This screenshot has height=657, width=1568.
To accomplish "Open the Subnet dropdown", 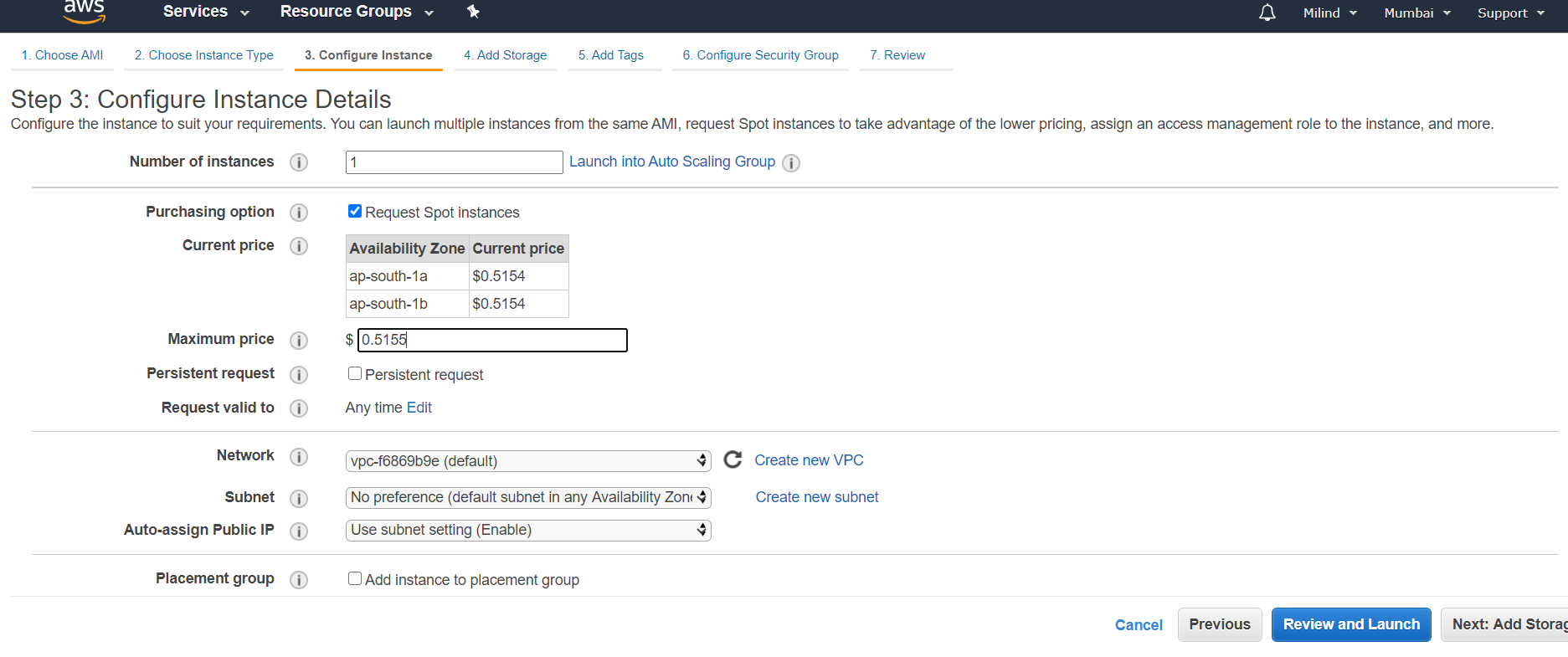I will [528, 497].
